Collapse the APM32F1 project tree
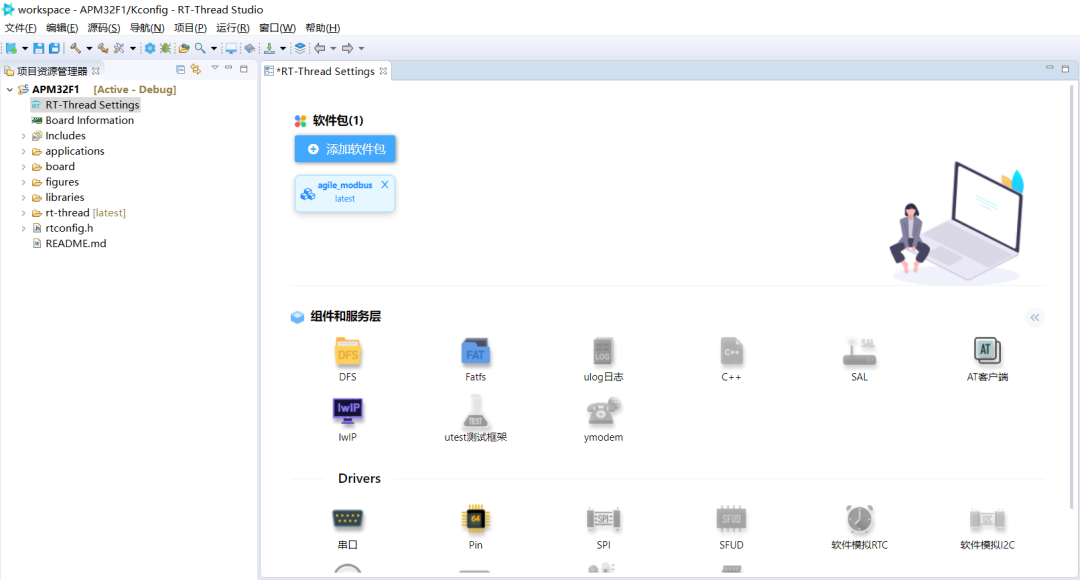Viewport: 1080px width, 580px height. click(10, 90)
